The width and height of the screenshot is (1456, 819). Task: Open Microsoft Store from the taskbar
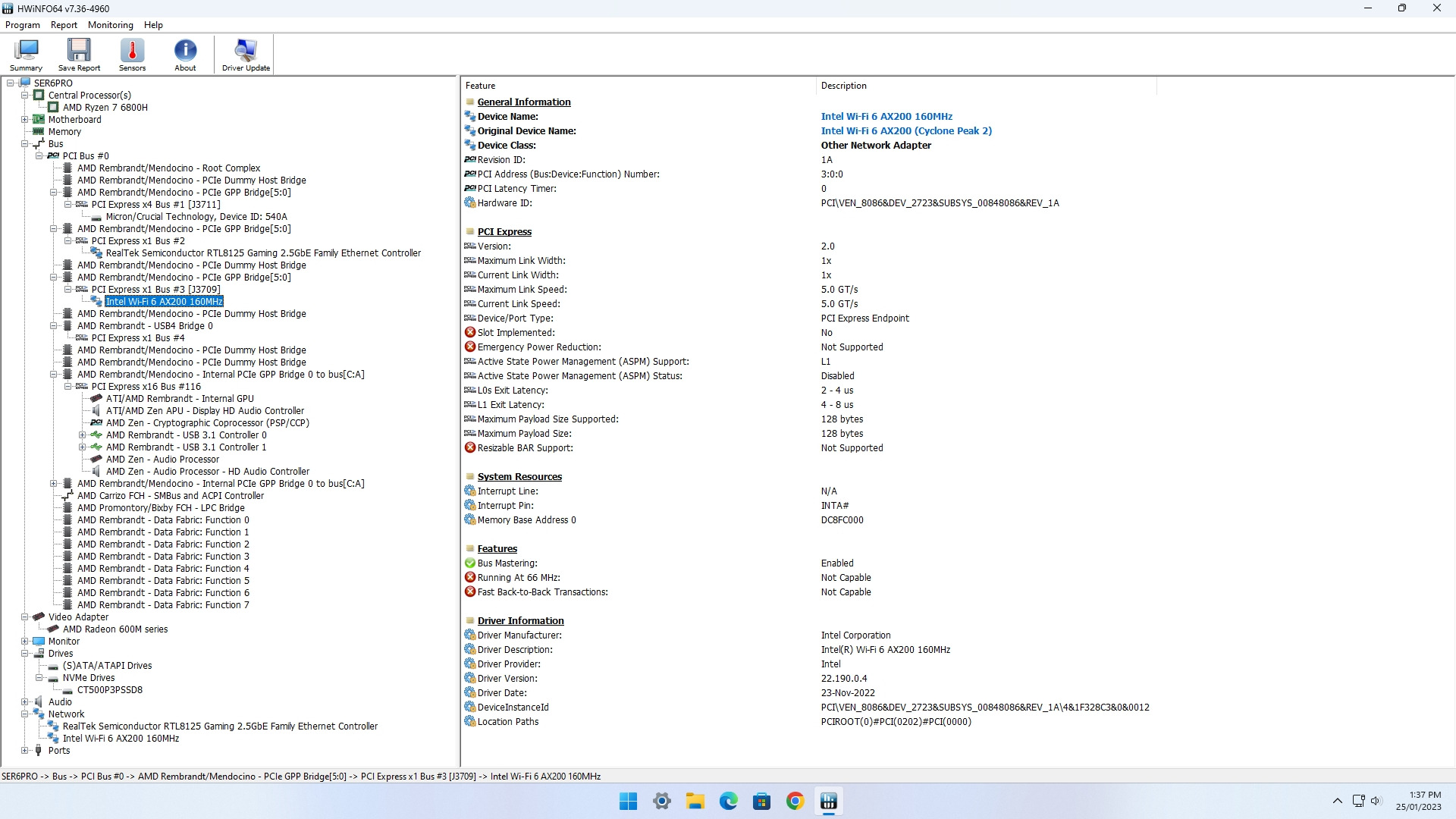pos(762,802)
